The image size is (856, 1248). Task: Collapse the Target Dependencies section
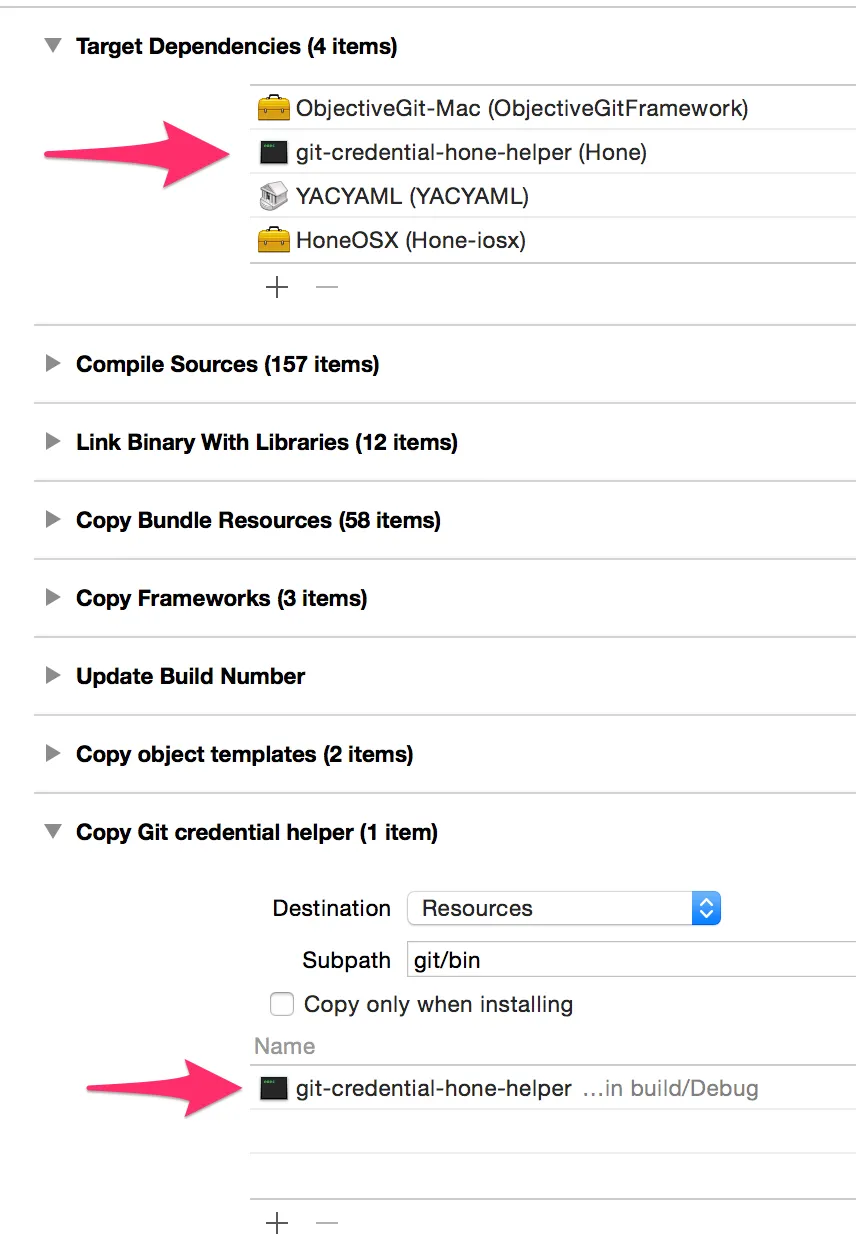[x=53, y=46]
